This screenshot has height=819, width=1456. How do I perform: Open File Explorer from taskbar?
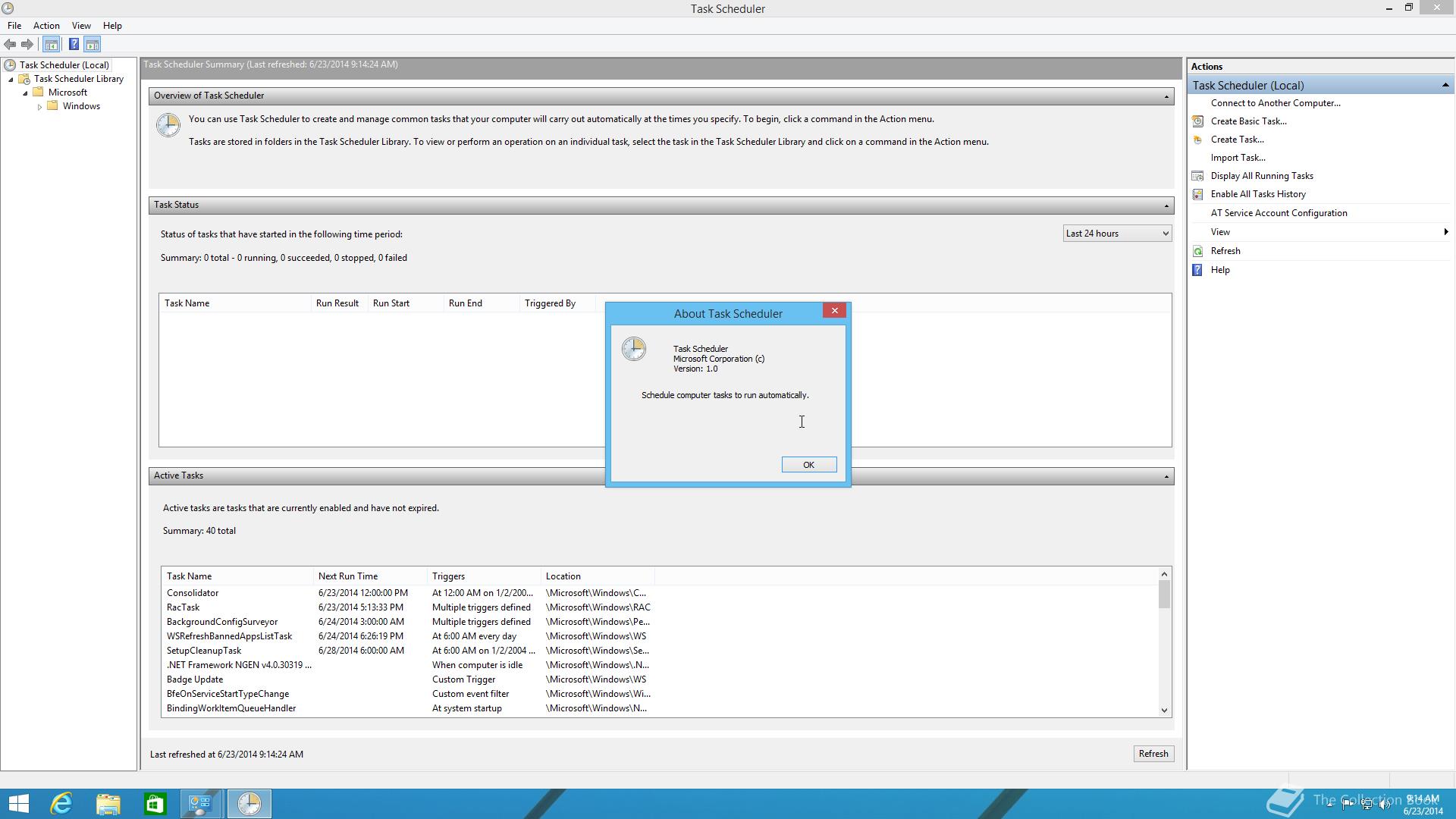click(108, 804)
